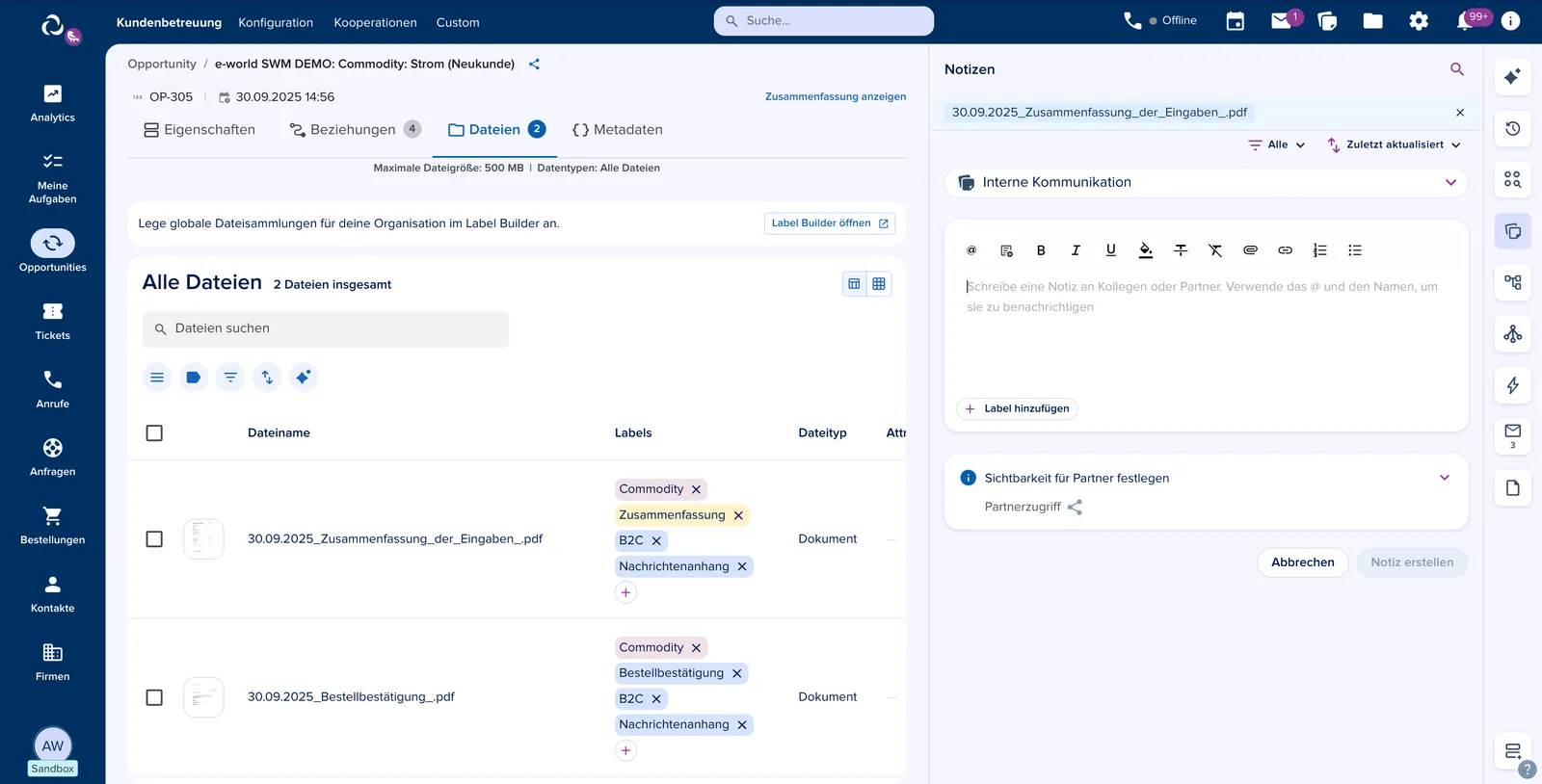The width and height of the screenshot is (1542, 784).
Task: Insert @ mention in note editor
Action: (971, 250)
